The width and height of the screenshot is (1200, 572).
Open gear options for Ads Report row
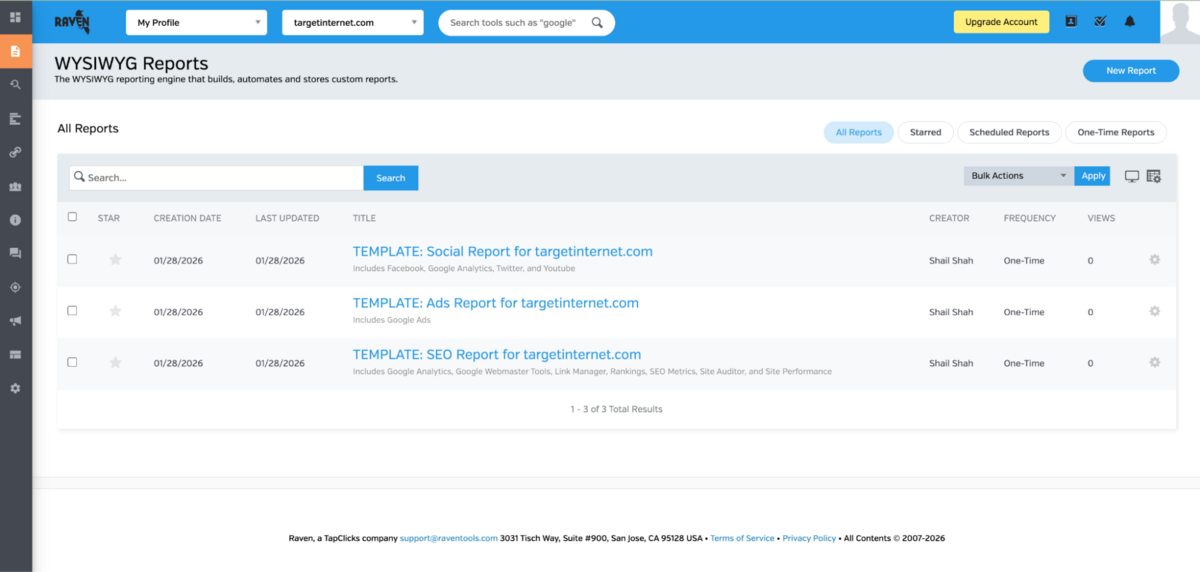click(1154, 311)
